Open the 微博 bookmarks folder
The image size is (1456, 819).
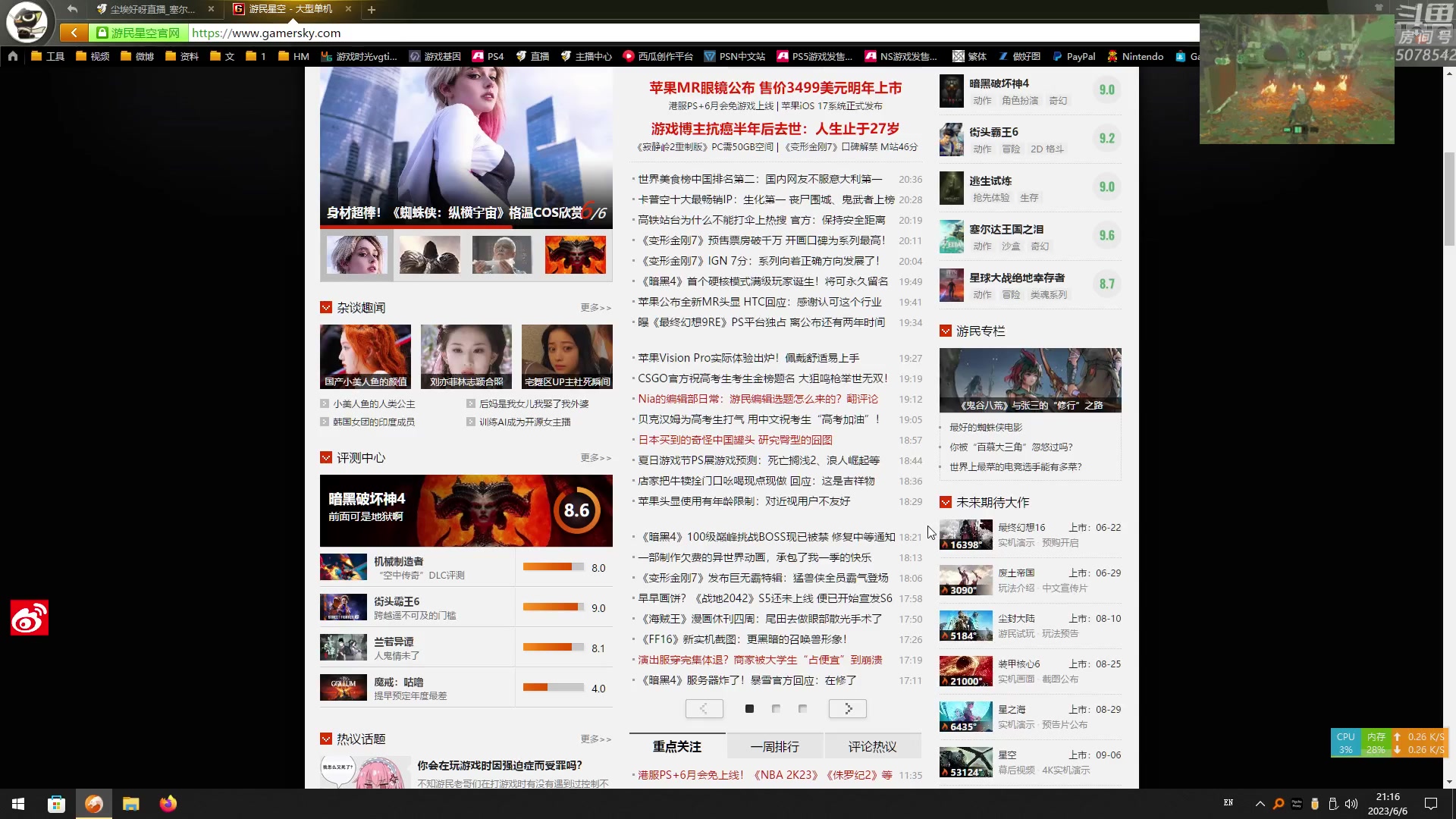tap(137, 56)
